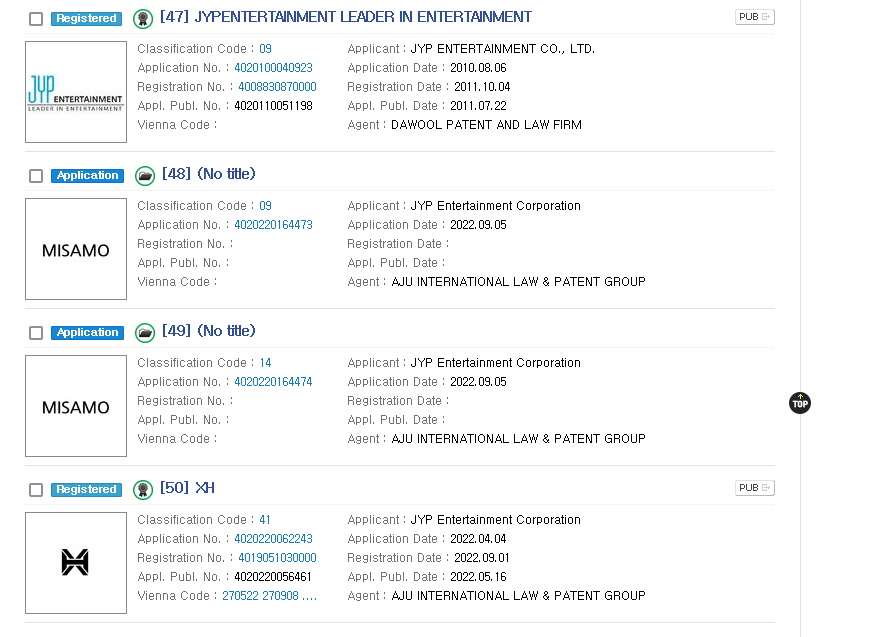This screenshot has height=637, width=880.
Task: Click the registered medal icon for item 50
Action: pos(143,489)
